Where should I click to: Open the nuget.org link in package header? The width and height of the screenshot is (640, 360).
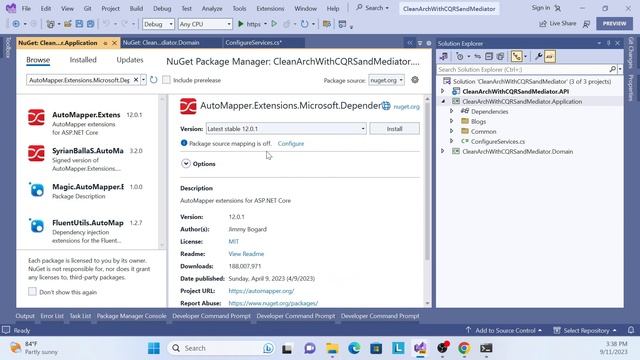pyautogui.click(x=406, y=107)
